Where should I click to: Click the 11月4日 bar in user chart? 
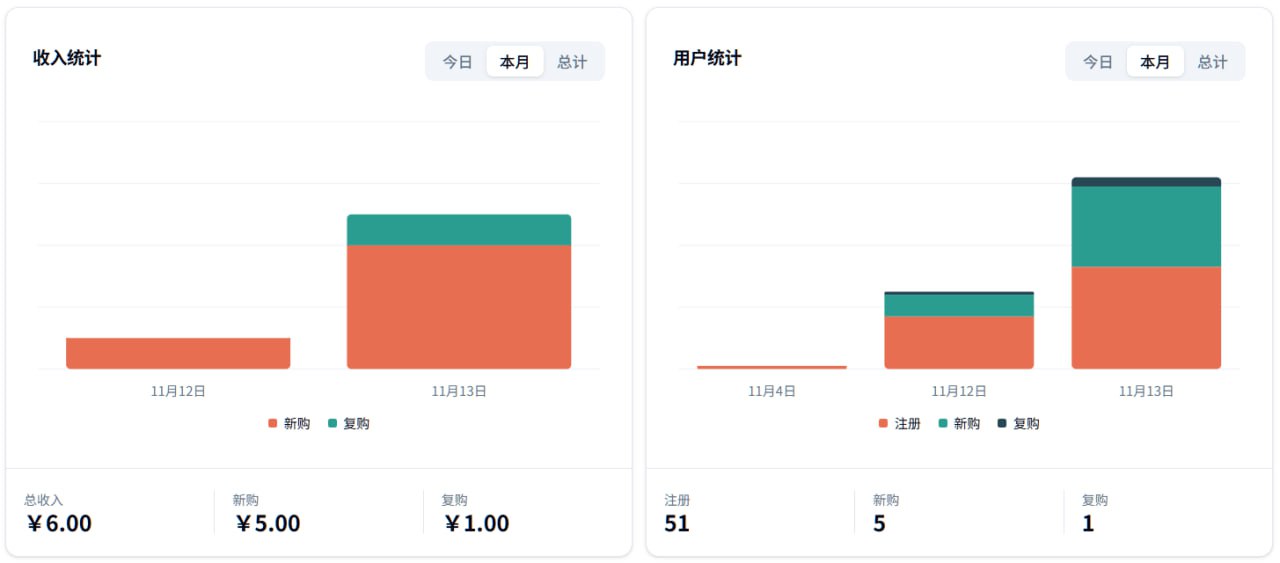point(772,367)
